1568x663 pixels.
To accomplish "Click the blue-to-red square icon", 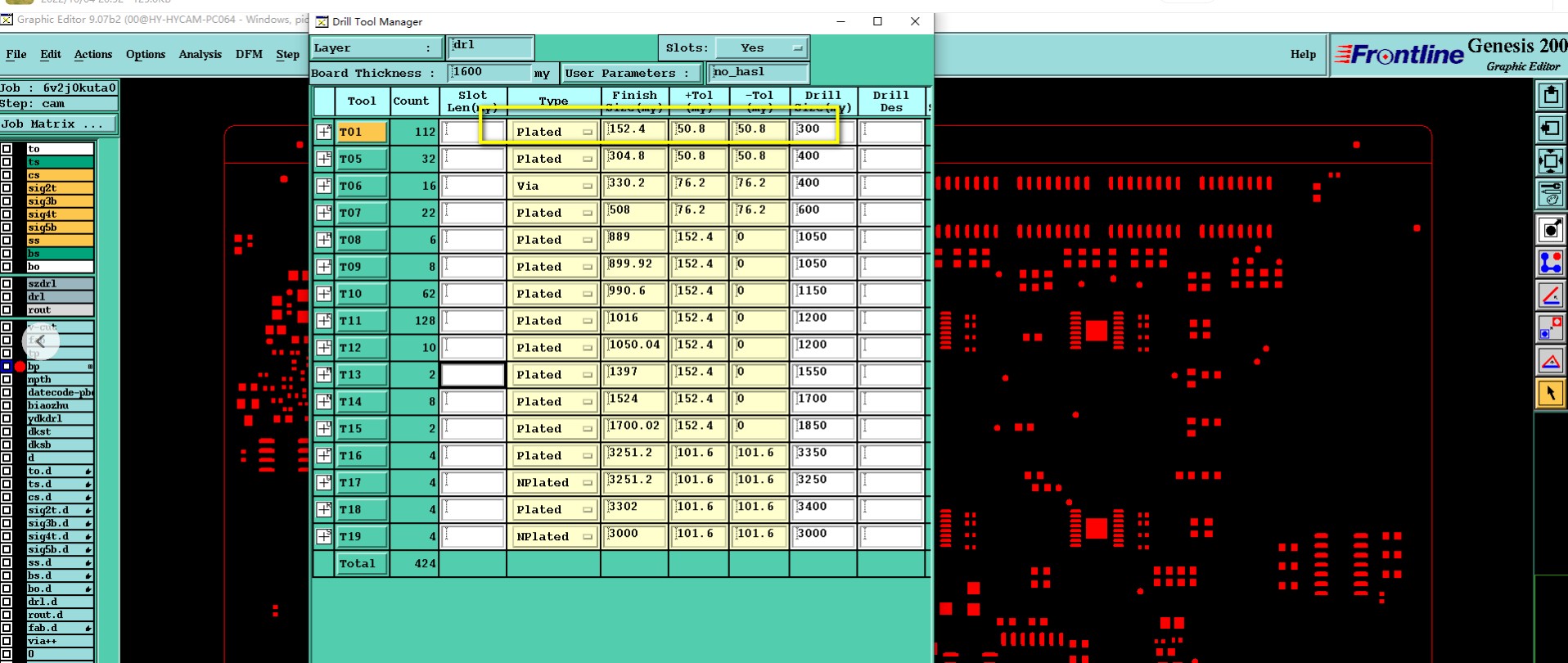I will (x=1551, y=328).
